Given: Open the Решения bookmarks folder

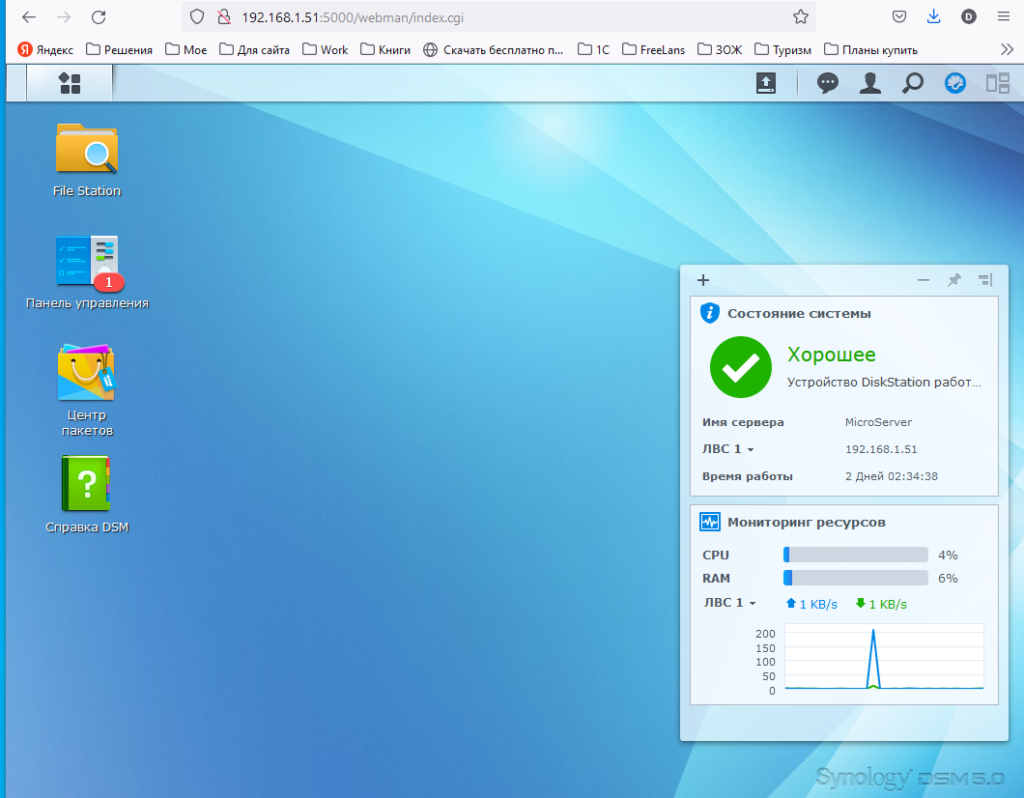Looking at the screenshot, I should [x=120, y=50].
